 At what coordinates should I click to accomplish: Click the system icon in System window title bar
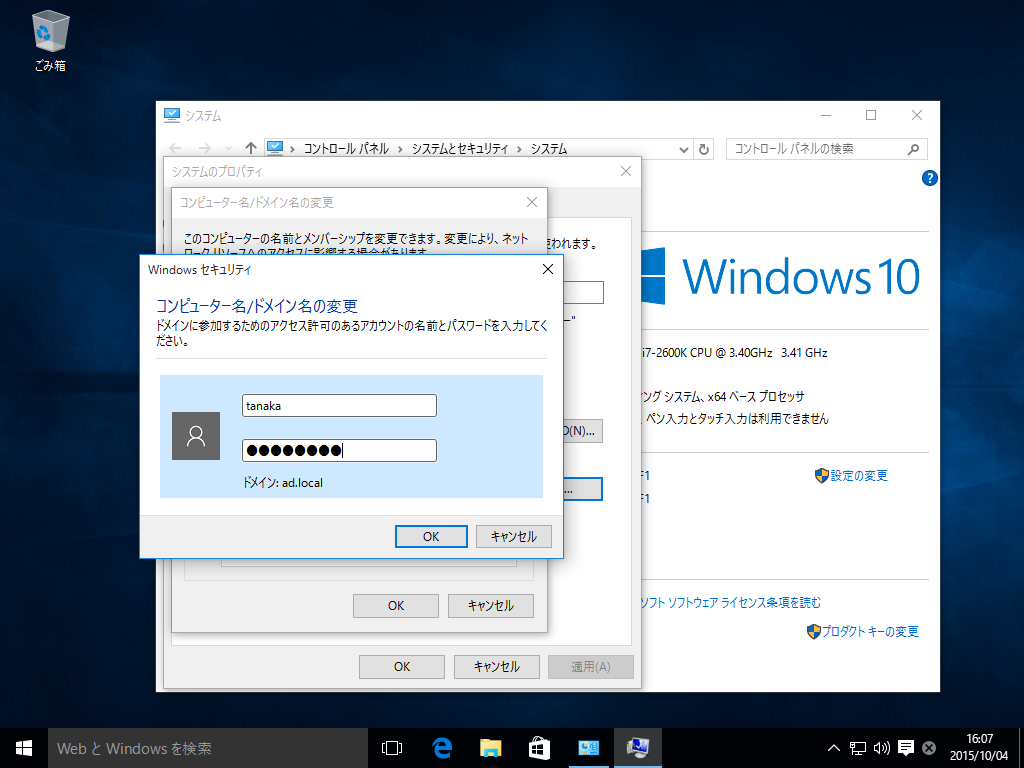click(x=172, y=116)
